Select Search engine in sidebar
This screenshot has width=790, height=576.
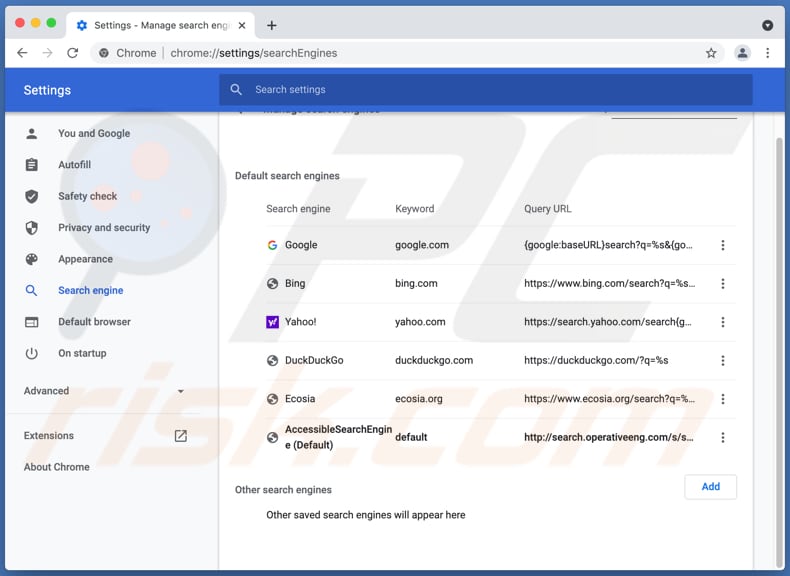[x=91, y=290]
